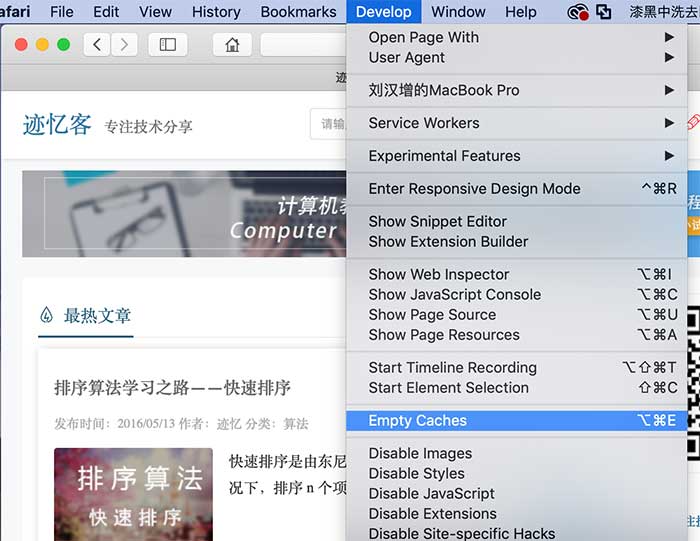Click the green fullscreen window button
Viewport: 700px width, 541px height.
63,45
